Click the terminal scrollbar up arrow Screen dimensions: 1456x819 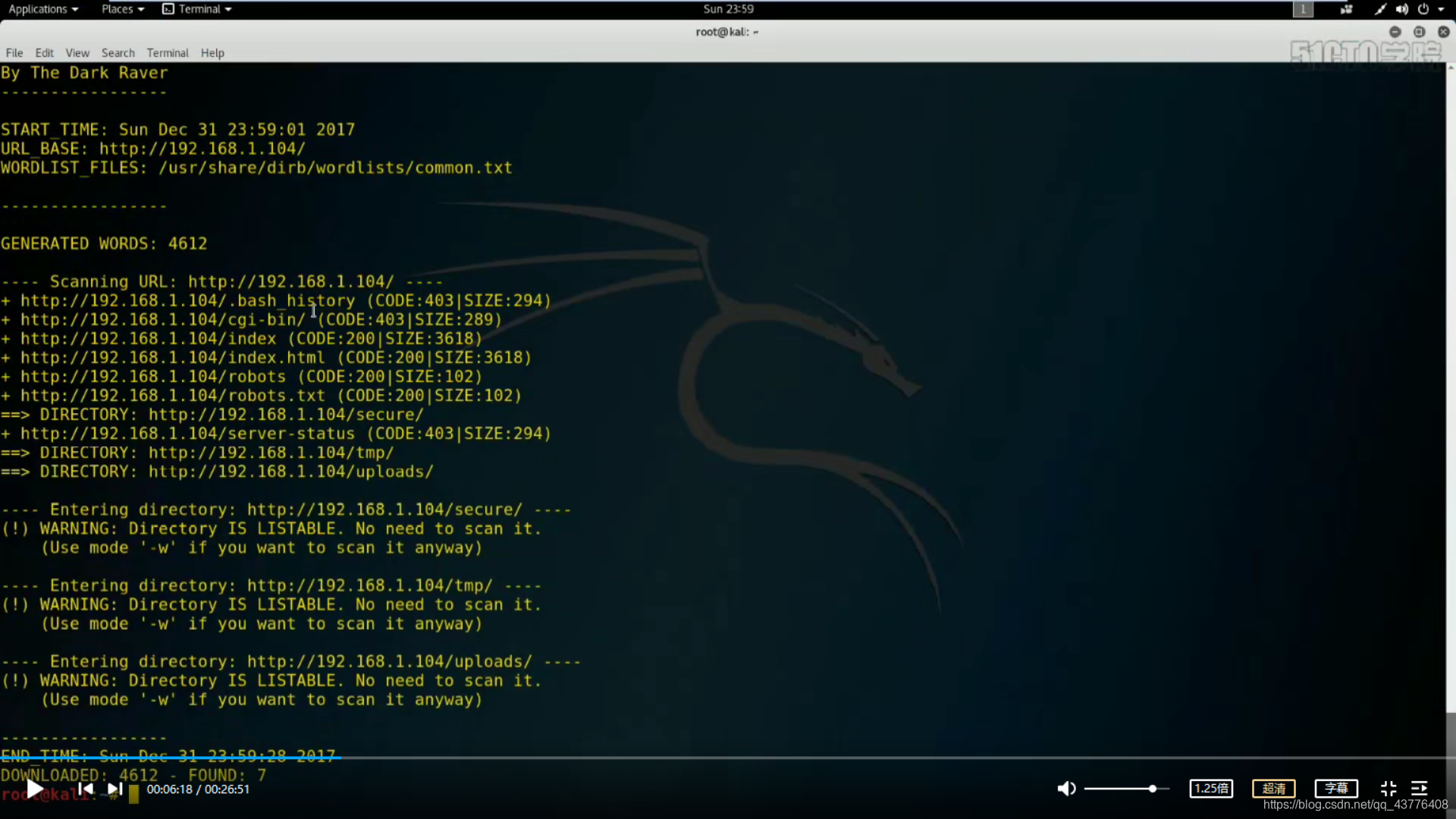point(1451,67)
